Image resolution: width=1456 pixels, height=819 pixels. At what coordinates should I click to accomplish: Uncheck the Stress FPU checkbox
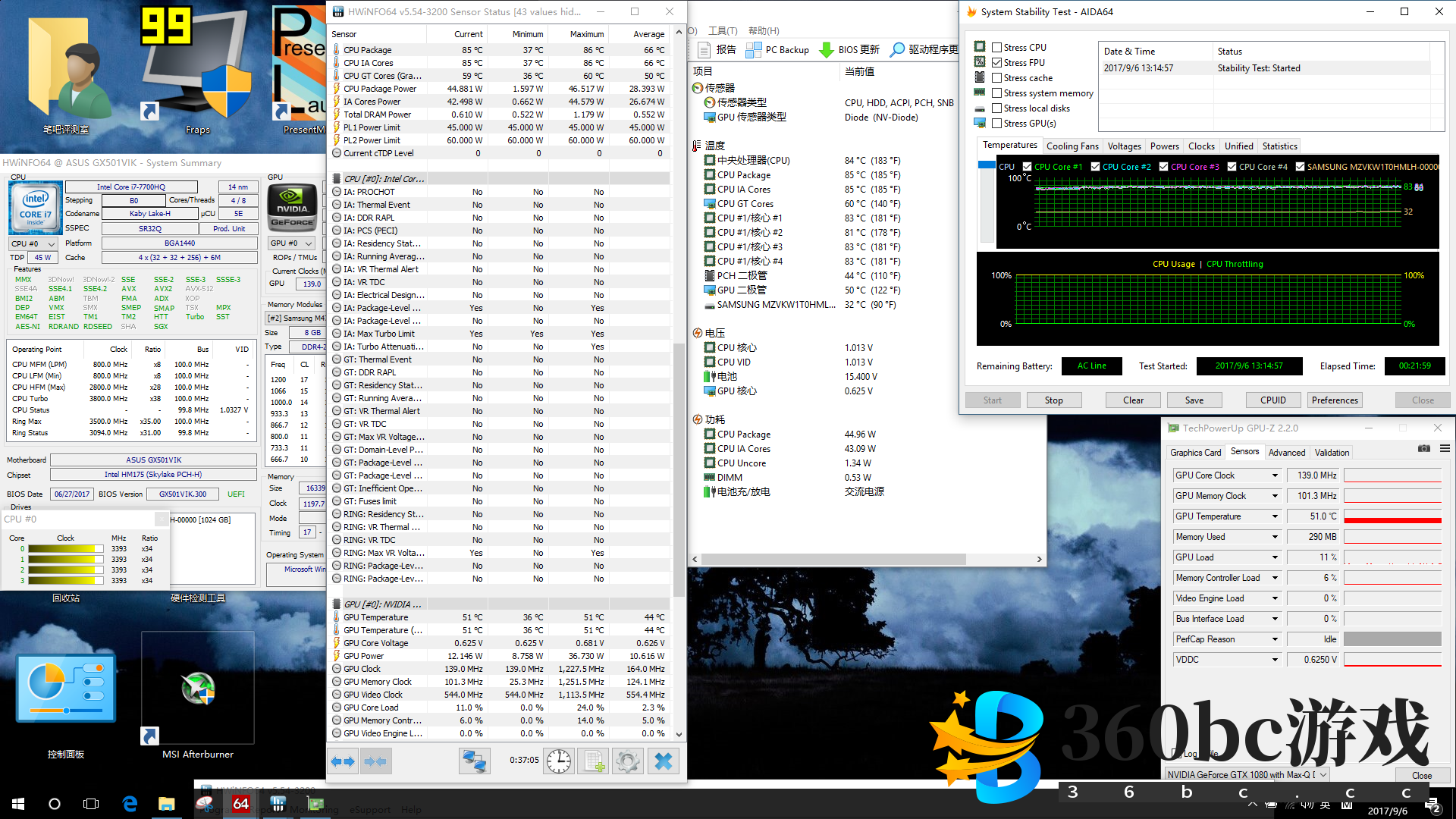coord(997,62)
